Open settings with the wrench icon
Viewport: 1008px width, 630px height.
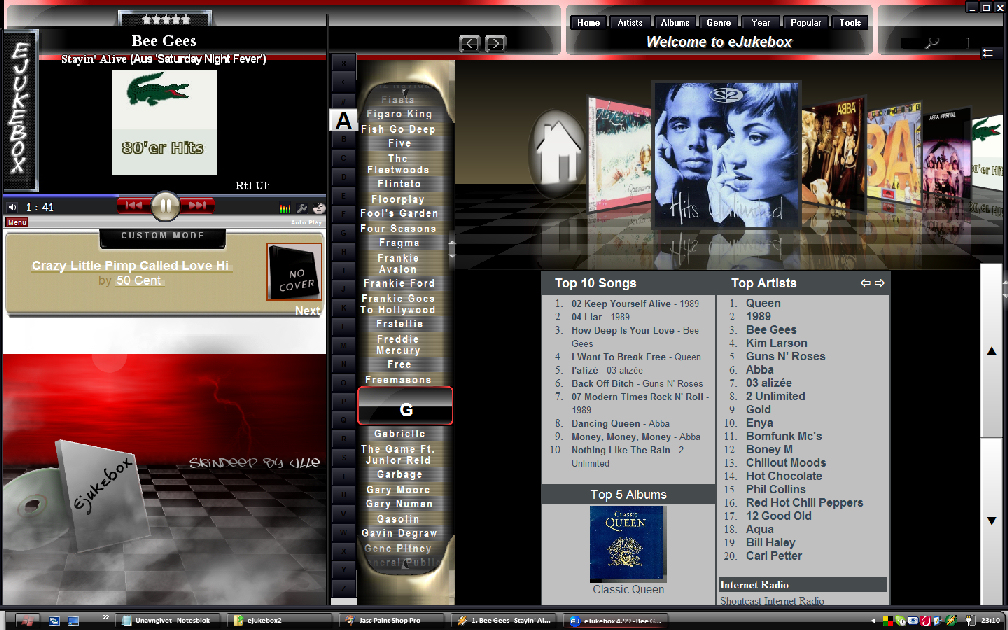[302, 208]
